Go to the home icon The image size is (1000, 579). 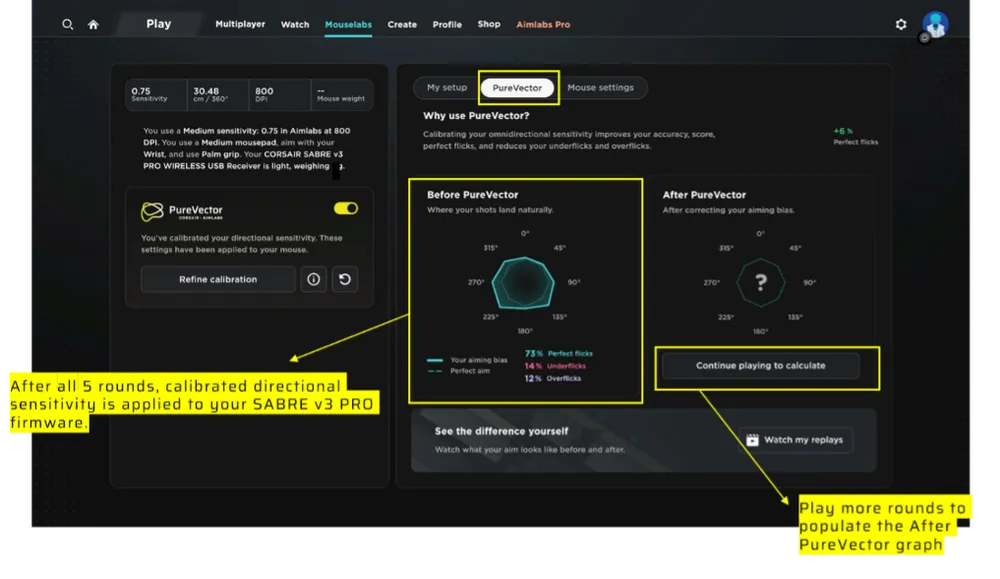click(93, 24)
